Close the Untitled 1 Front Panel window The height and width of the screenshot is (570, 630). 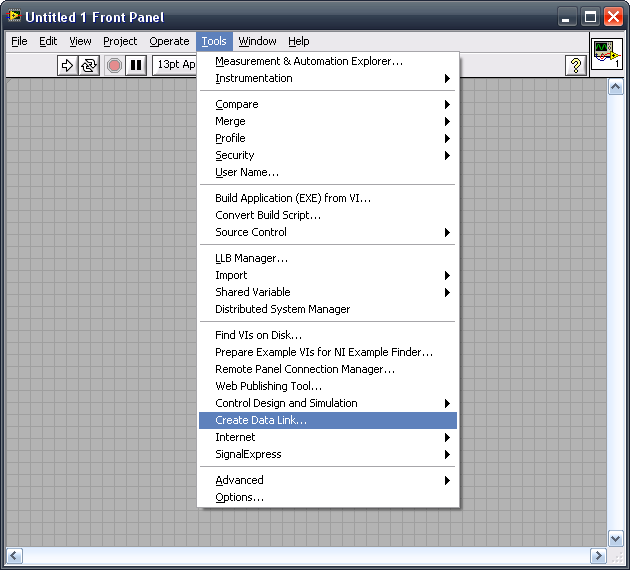614,17
